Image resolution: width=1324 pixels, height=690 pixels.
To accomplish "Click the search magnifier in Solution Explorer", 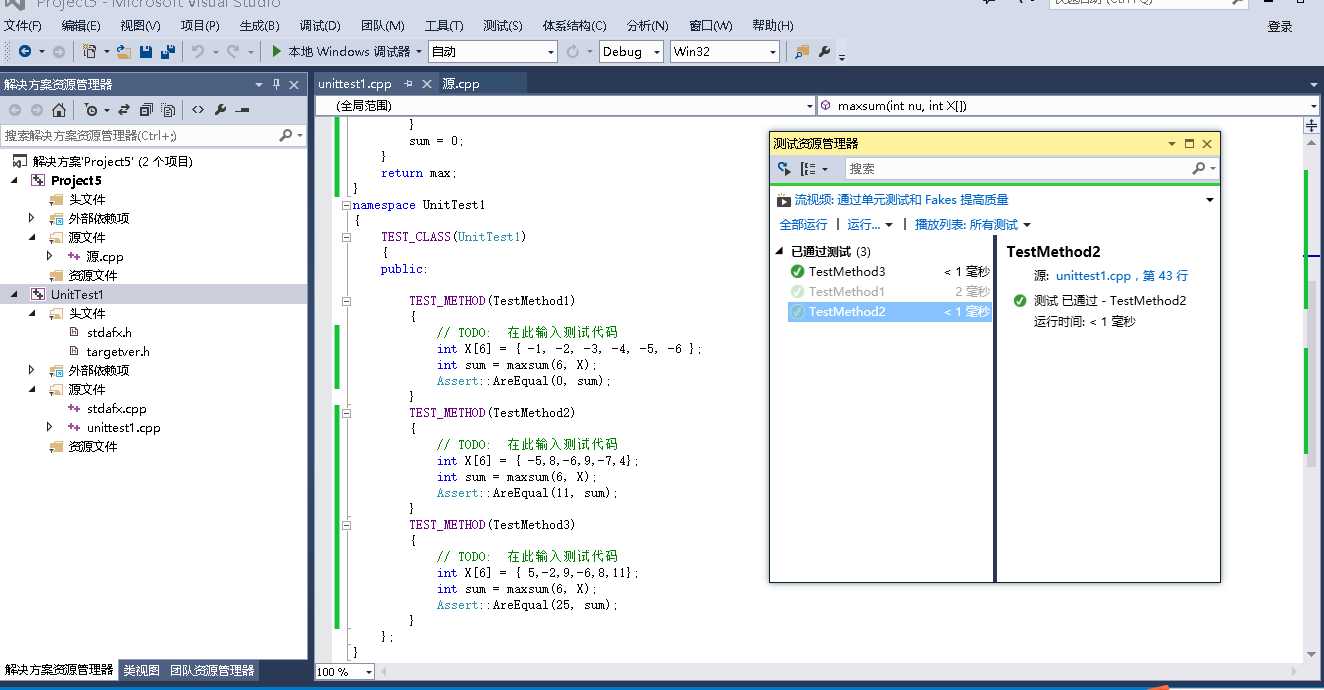I will (286, 135).
